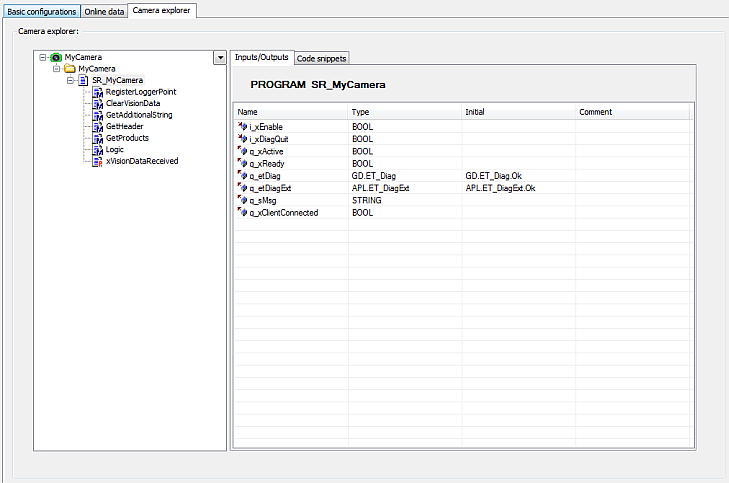Click the q_etDiag variable name
This screenshot has width=729, height=483.
coord(265,176)
